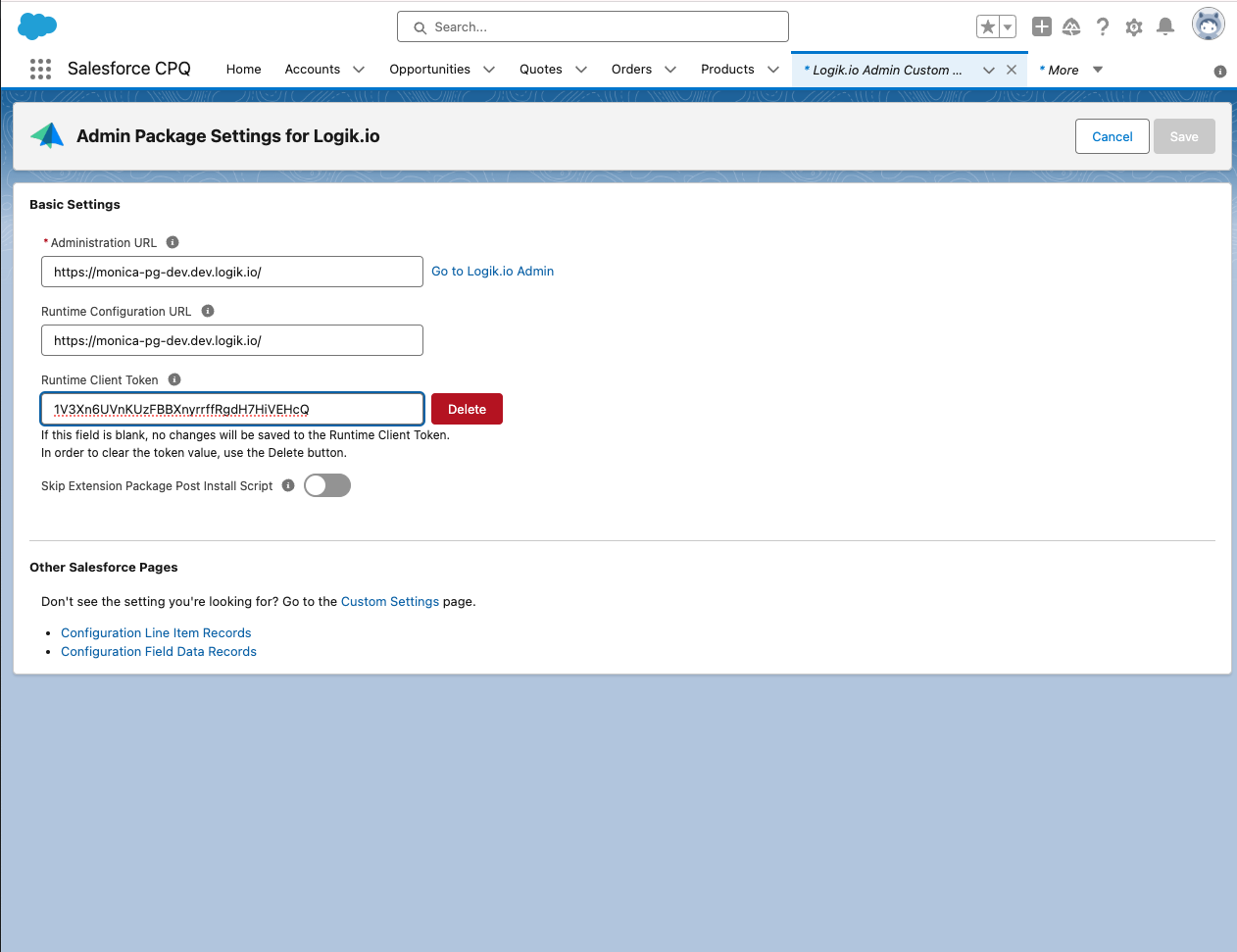Image resolution: width=1237 pixels, height=952 pixels.
Task: Open the More navigation dropdown
Action: point(1071,70)
